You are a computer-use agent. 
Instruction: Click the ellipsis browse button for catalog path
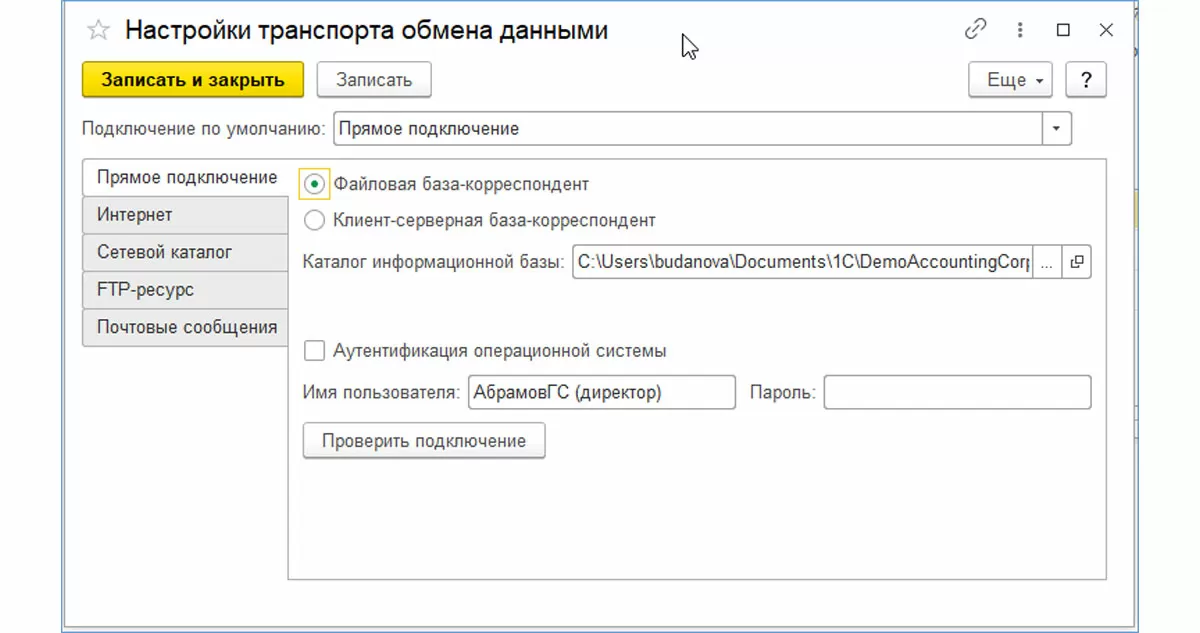coord(1046,262)
